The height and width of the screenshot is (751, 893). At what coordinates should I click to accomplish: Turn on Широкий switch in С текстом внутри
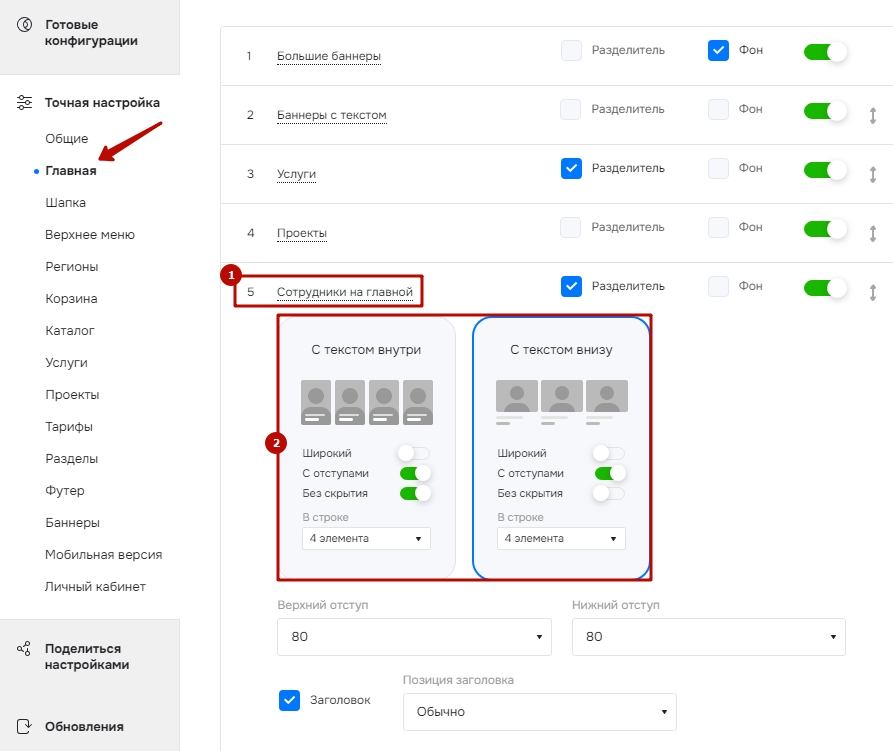[414, 453]
